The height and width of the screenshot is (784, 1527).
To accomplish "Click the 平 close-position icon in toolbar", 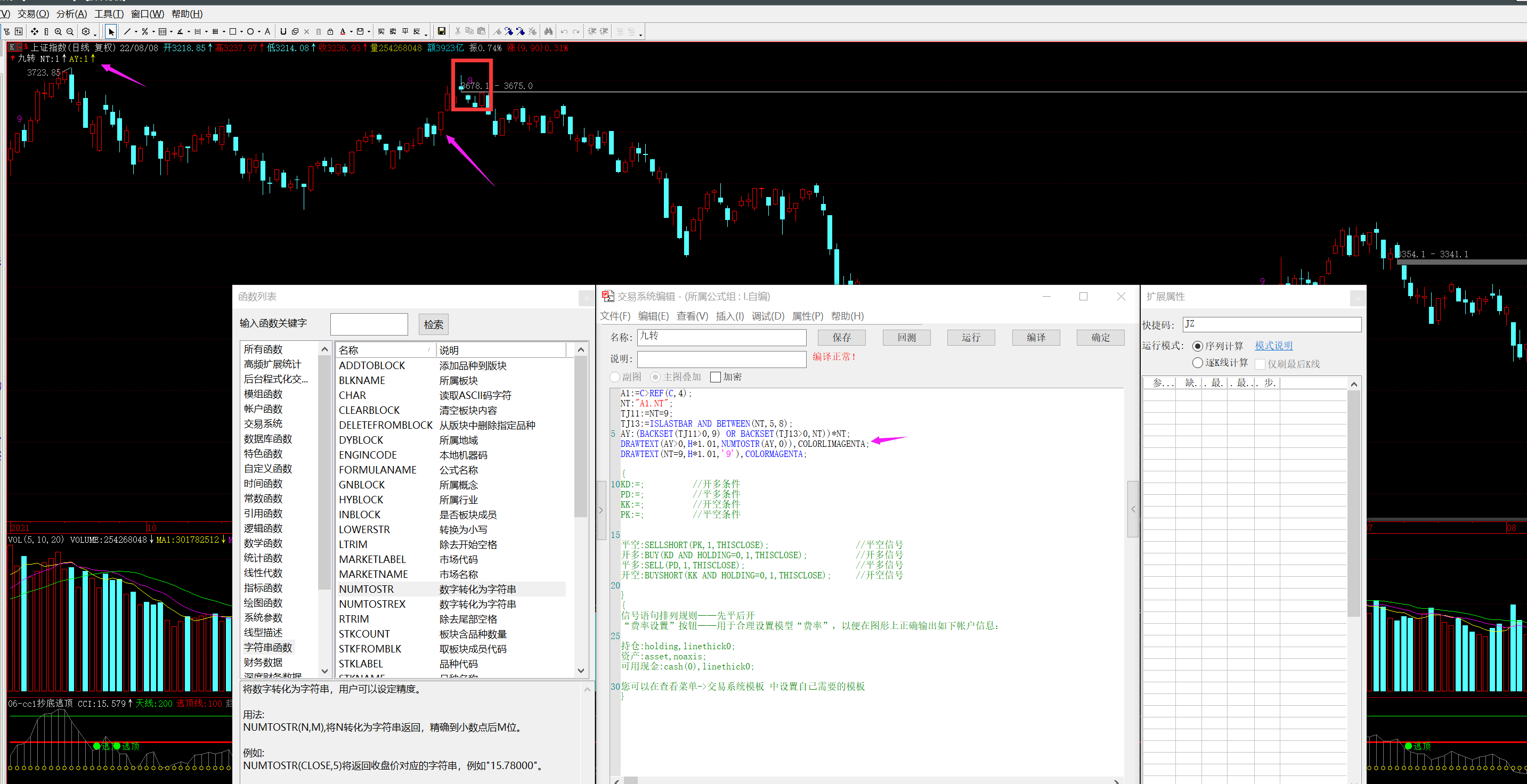I will (x=405, y=31).
